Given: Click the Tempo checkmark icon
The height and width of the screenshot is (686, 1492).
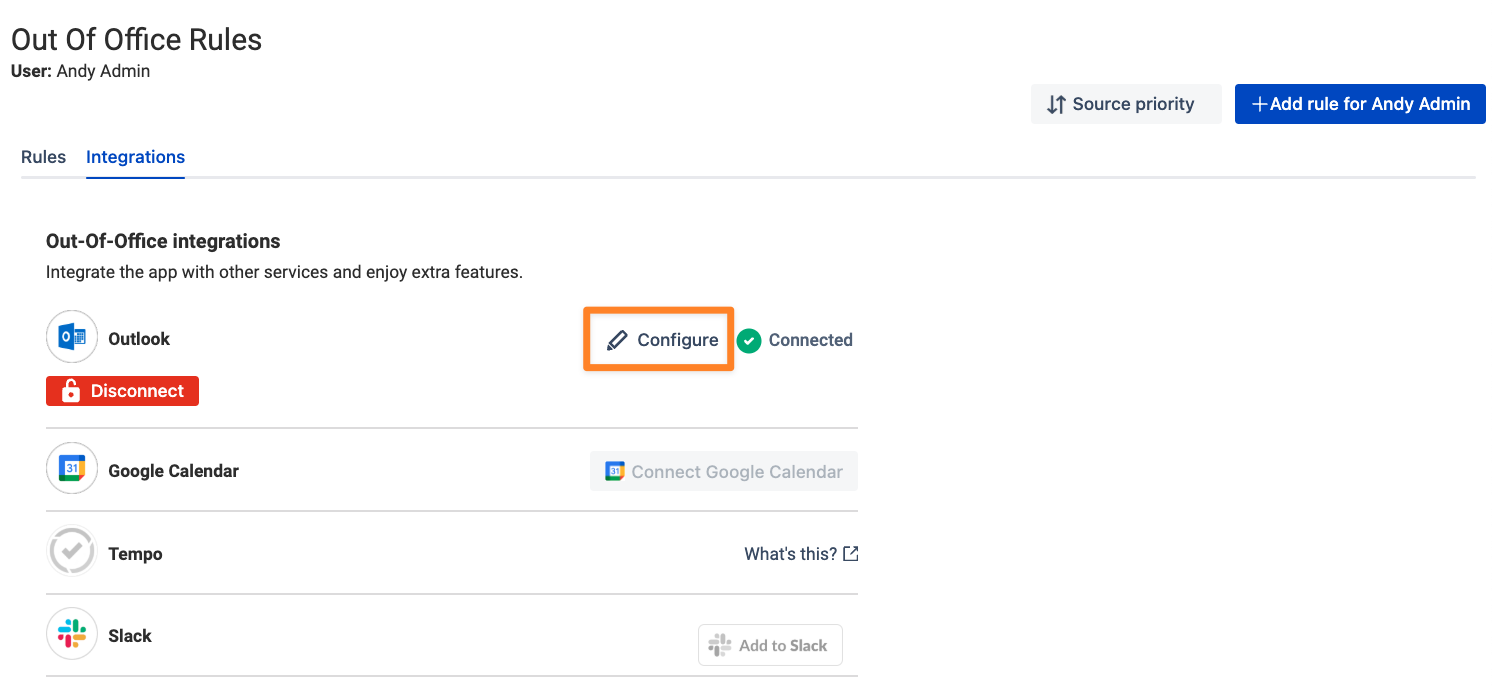Looking at the screenshot, I should [x=72, y=552].
